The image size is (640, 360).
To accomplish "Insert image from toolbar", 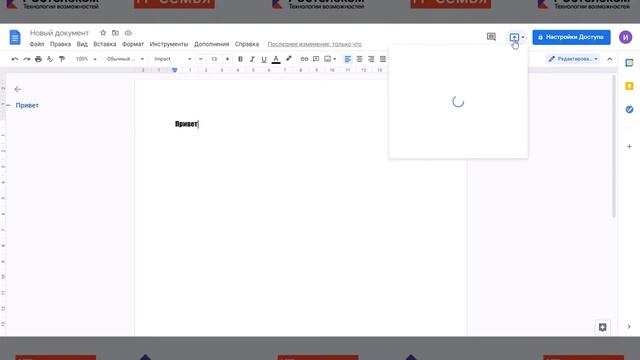I will pyautogui.click(x=327, y=59).
